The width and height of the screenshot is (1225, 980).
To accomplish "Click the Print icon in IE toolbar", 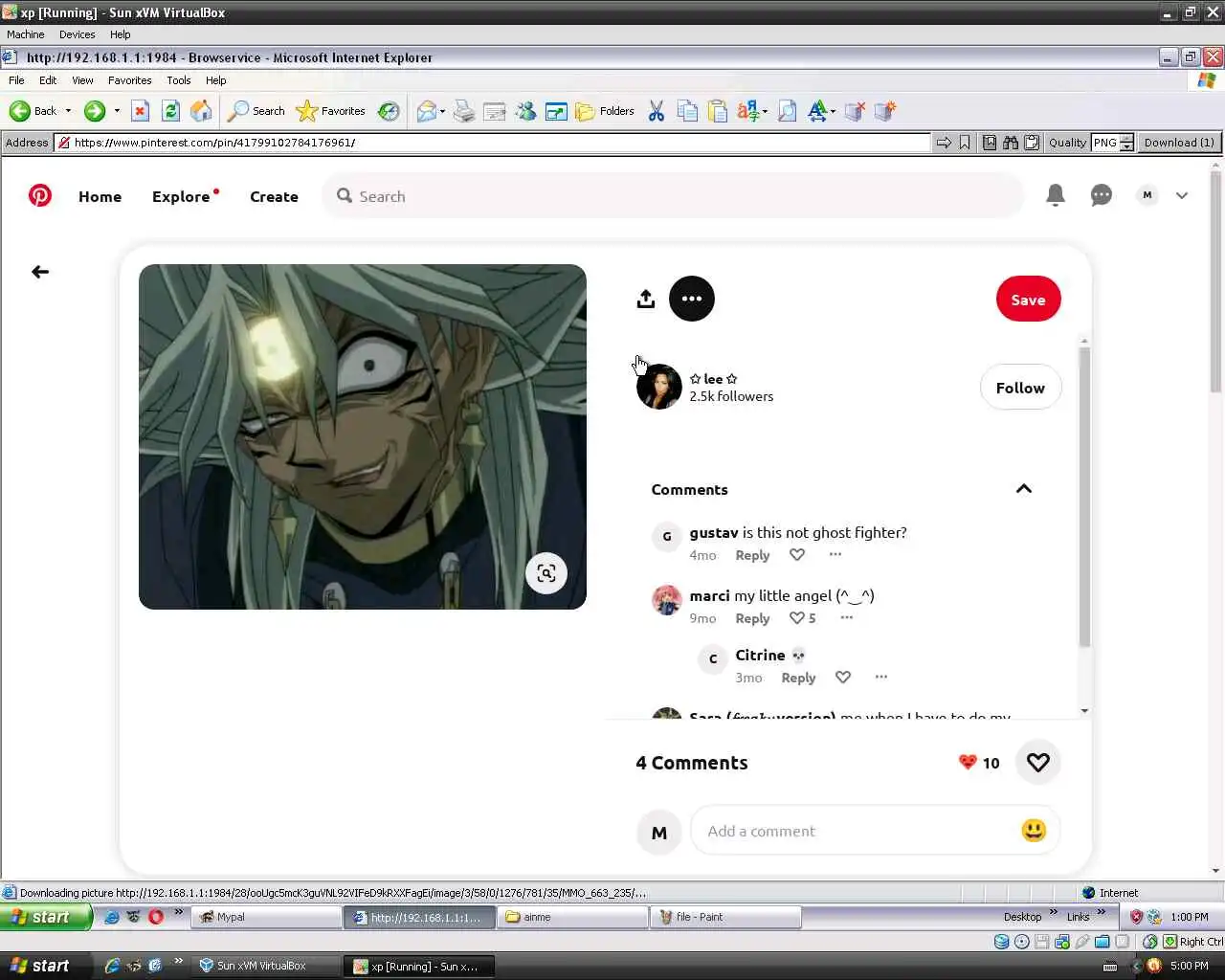I will click(x=464, y=111).
